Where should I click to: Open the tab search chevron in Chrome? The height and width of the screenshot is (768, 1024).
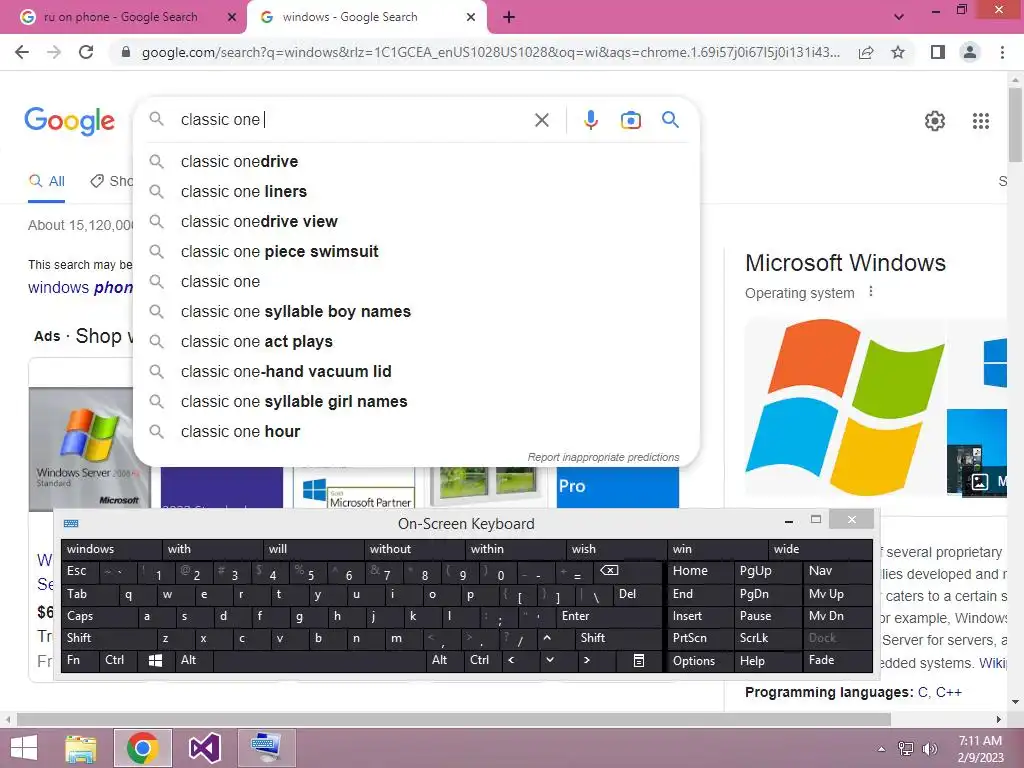point(899,17)
